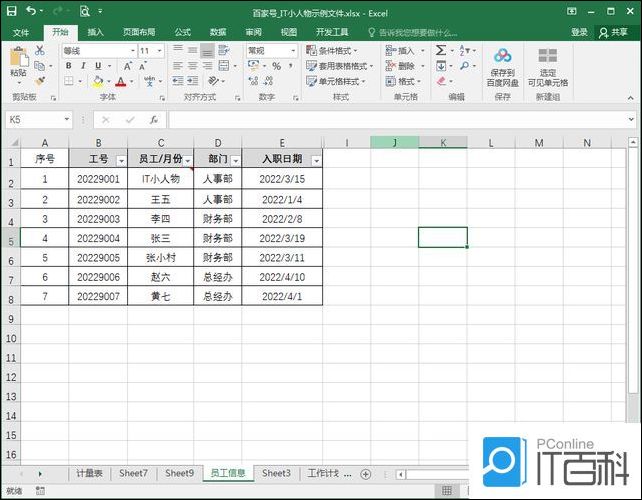Apply the red font color
The width and height of the screenshot is (642, 500).
pos(120,81)
